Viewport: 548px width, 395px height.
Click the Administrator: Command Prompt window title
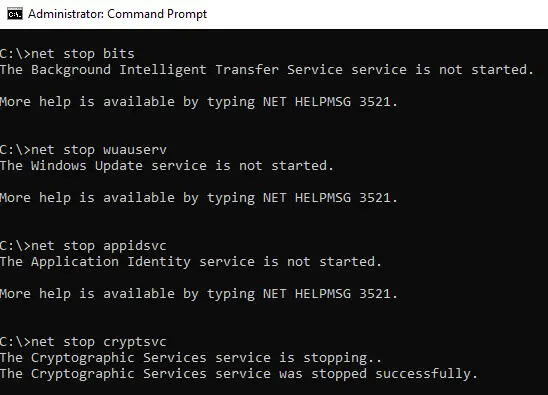tap(117, 14)
